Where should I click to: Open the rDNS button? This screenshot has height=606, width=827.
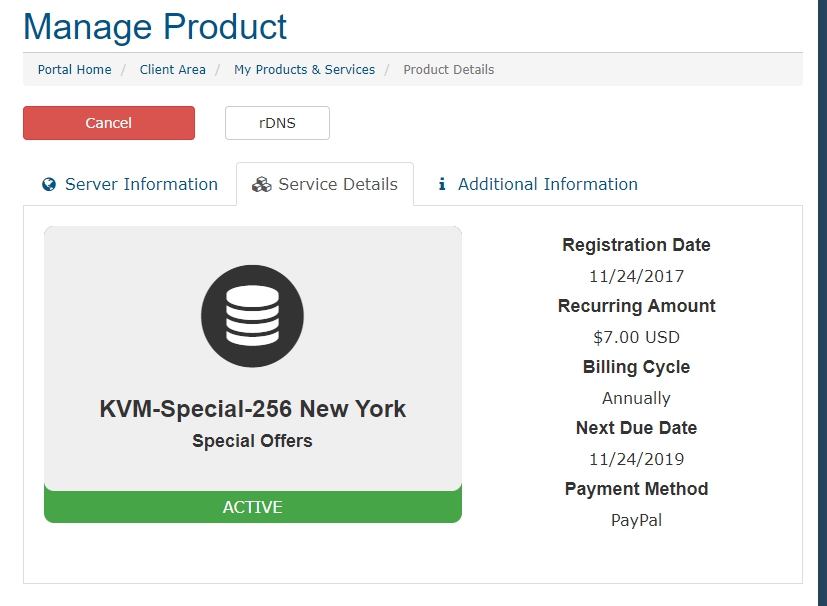pyautogui.click(x=277, y=123)
